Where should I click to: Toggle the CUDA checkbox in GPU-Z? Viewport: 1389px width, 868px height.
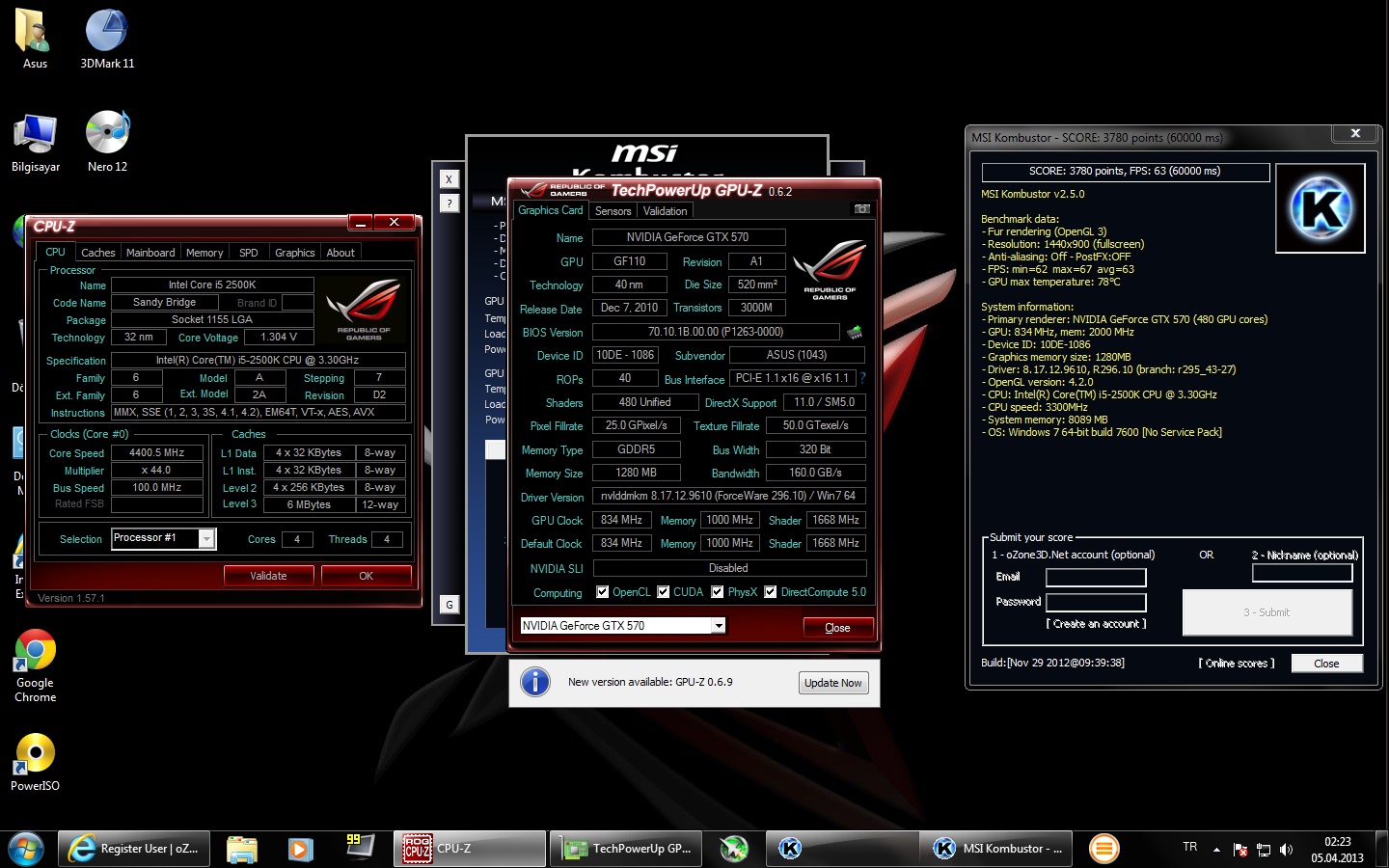pyautogui.click(x=664, y=592)
